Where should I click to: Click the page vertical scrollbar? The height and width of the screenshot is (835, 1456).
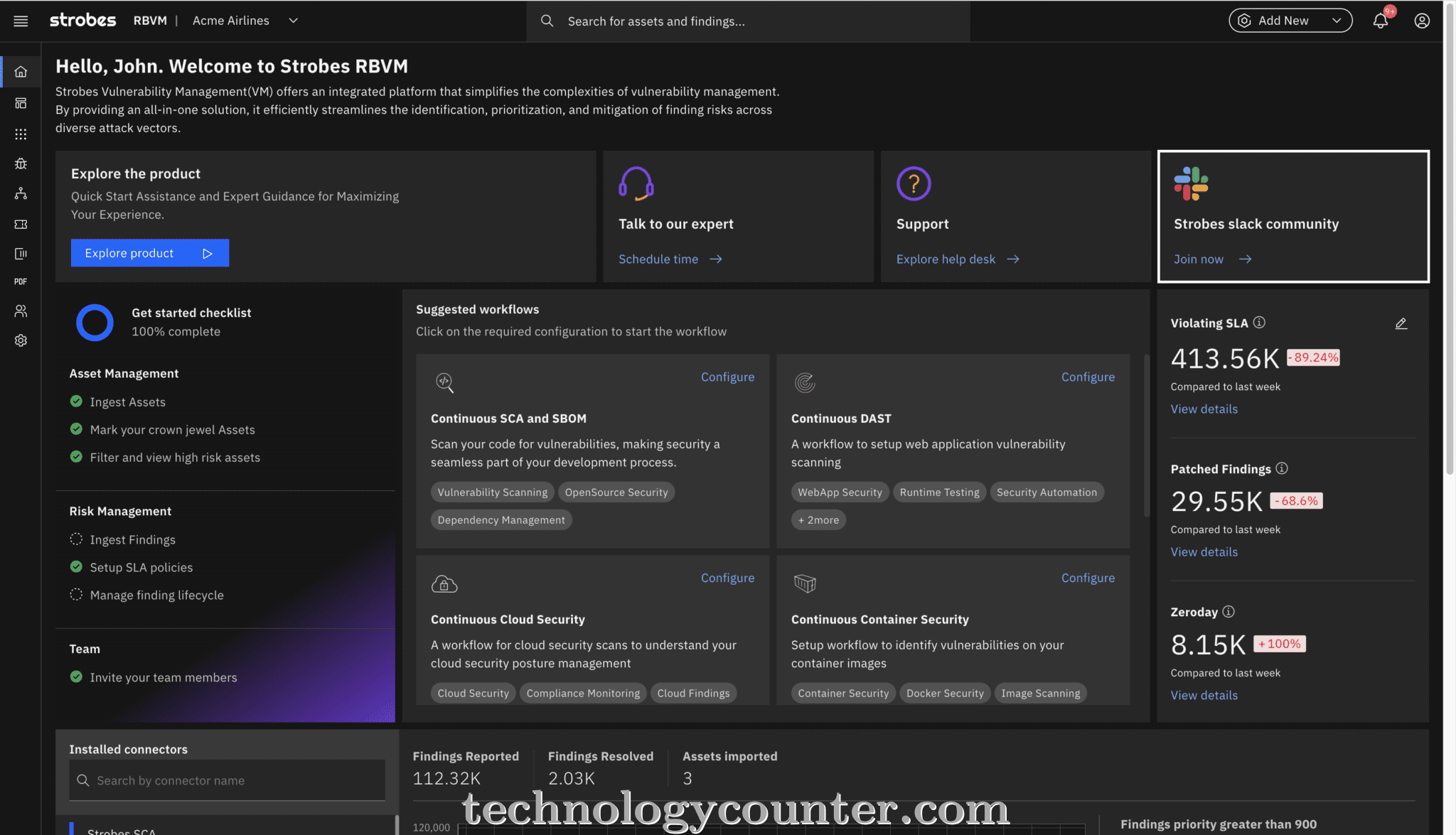[x=1450, y=238]
